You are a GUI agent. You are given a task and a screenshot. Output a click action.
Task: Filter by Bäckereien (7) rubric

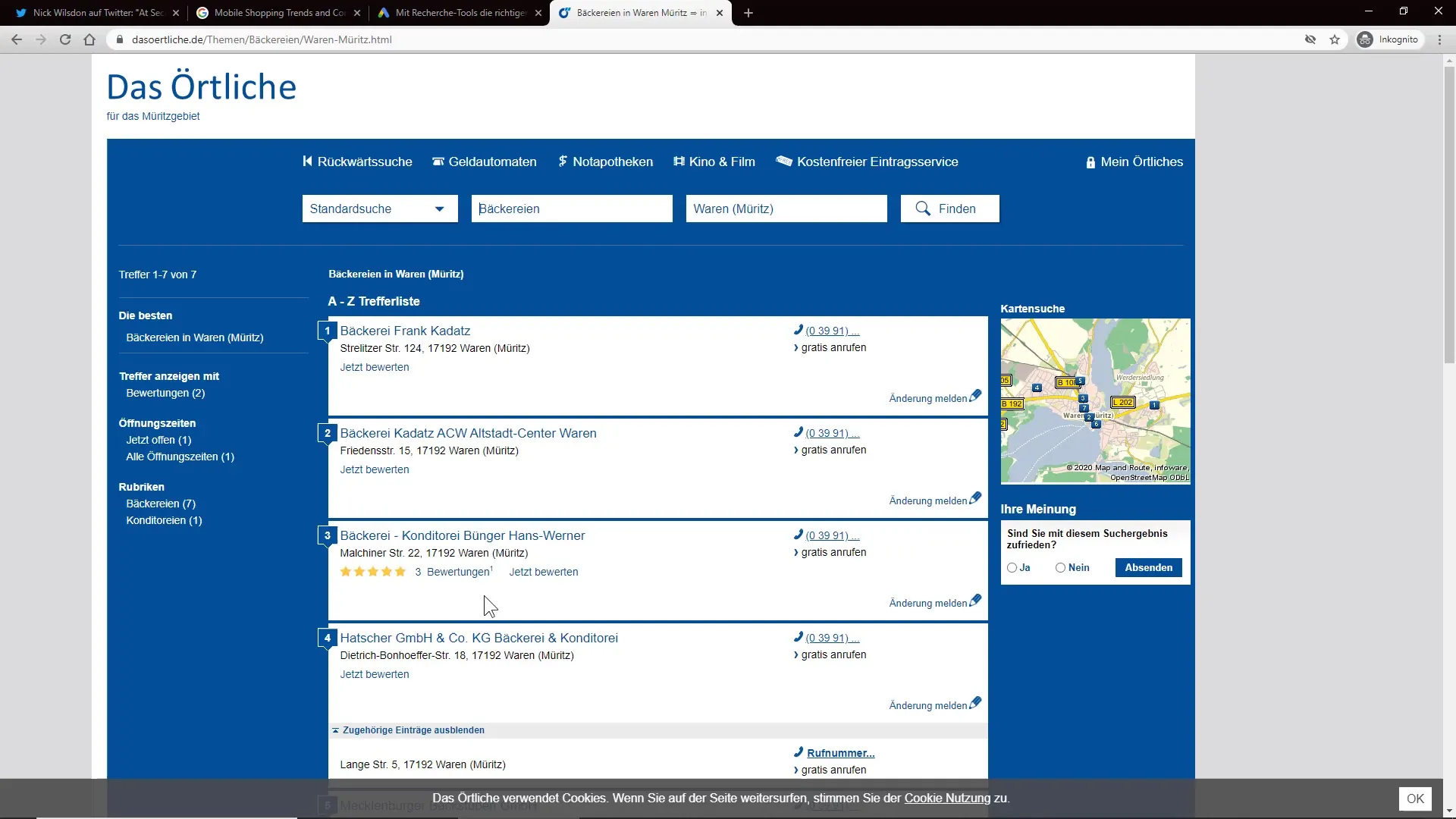click(x=161, y=504)
